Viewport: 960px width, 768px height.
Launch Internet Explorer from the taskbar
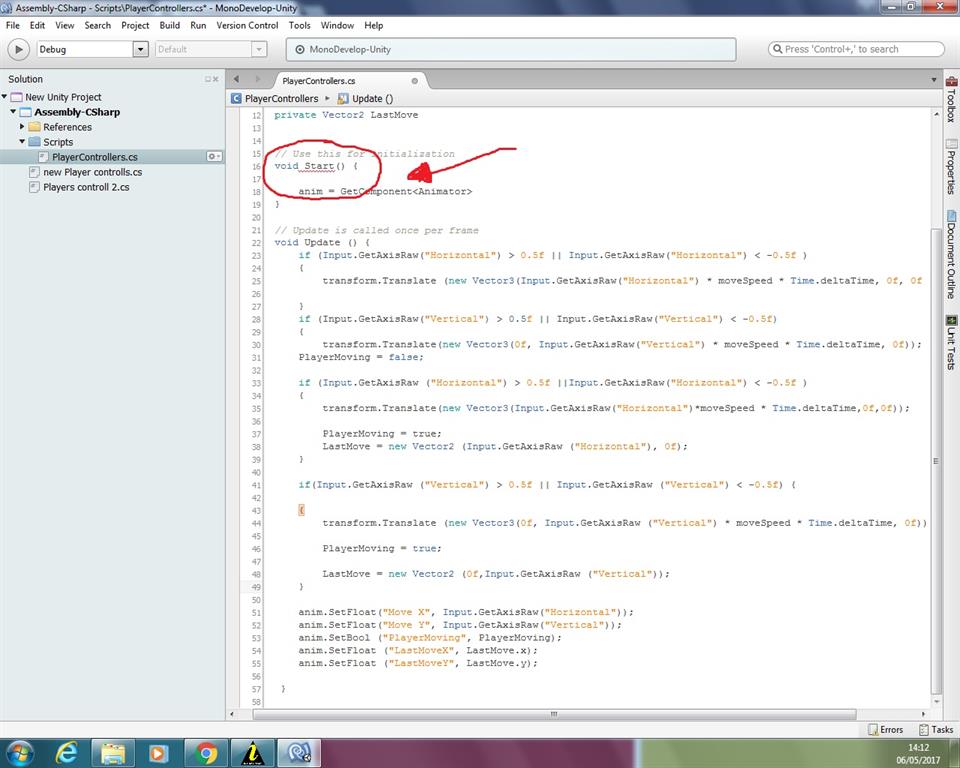pyautogui.click(x=66, y=753)
